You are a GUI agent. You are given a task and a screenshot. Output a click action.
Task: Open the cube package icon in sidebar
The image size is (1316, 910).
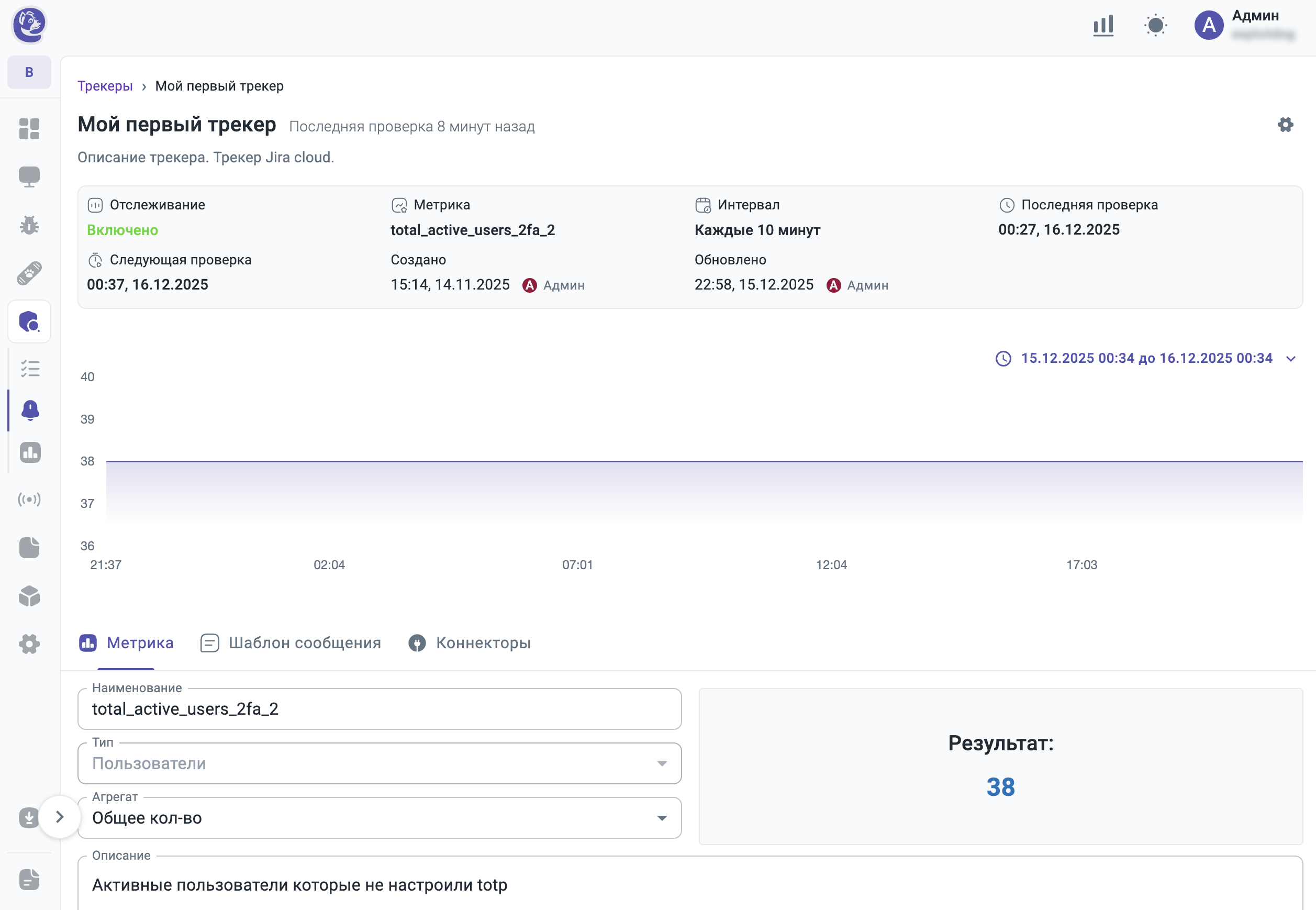point(29,596)
